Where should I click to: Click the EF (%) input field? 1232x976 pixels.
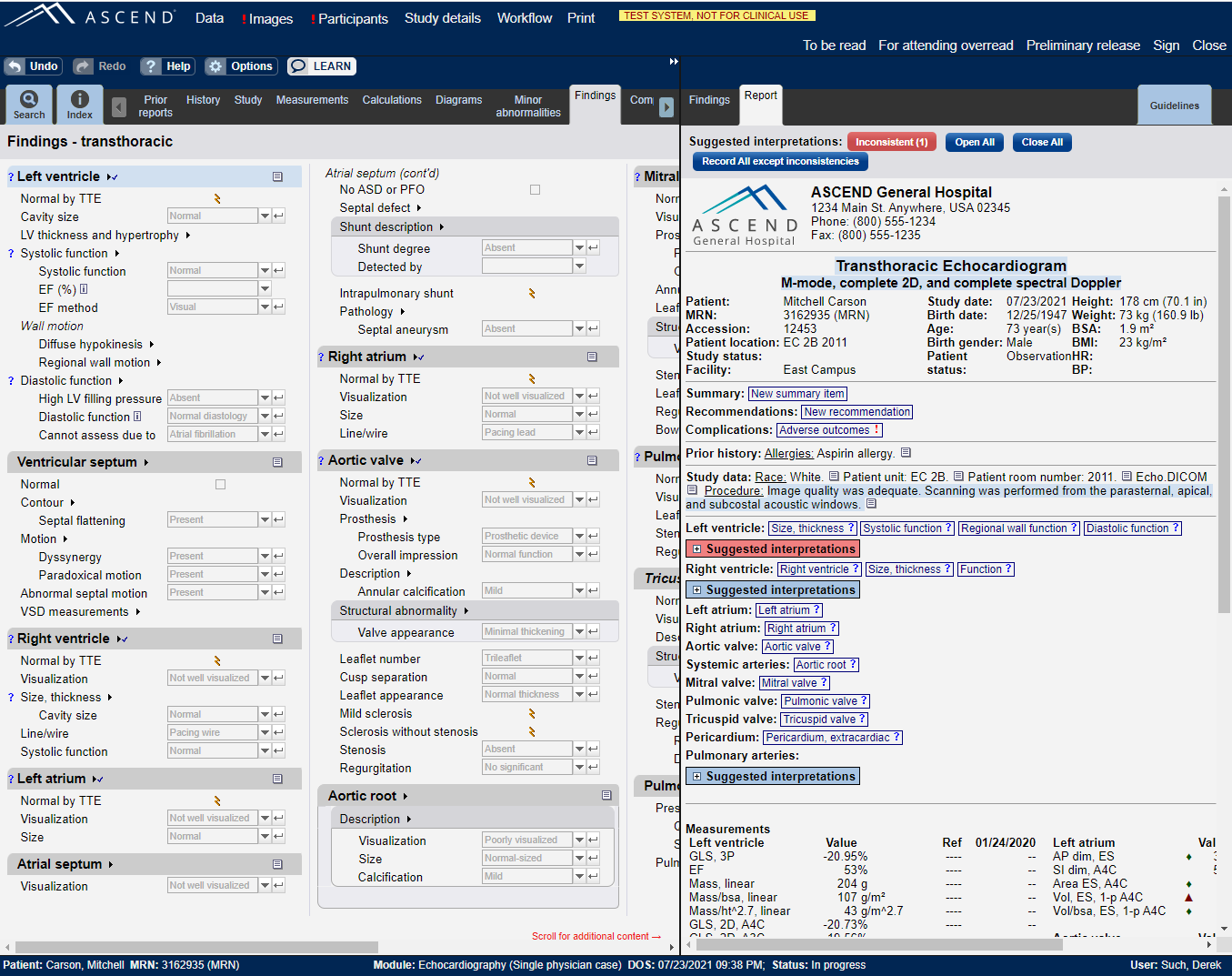pyautogui.click(x=213, y=289)
